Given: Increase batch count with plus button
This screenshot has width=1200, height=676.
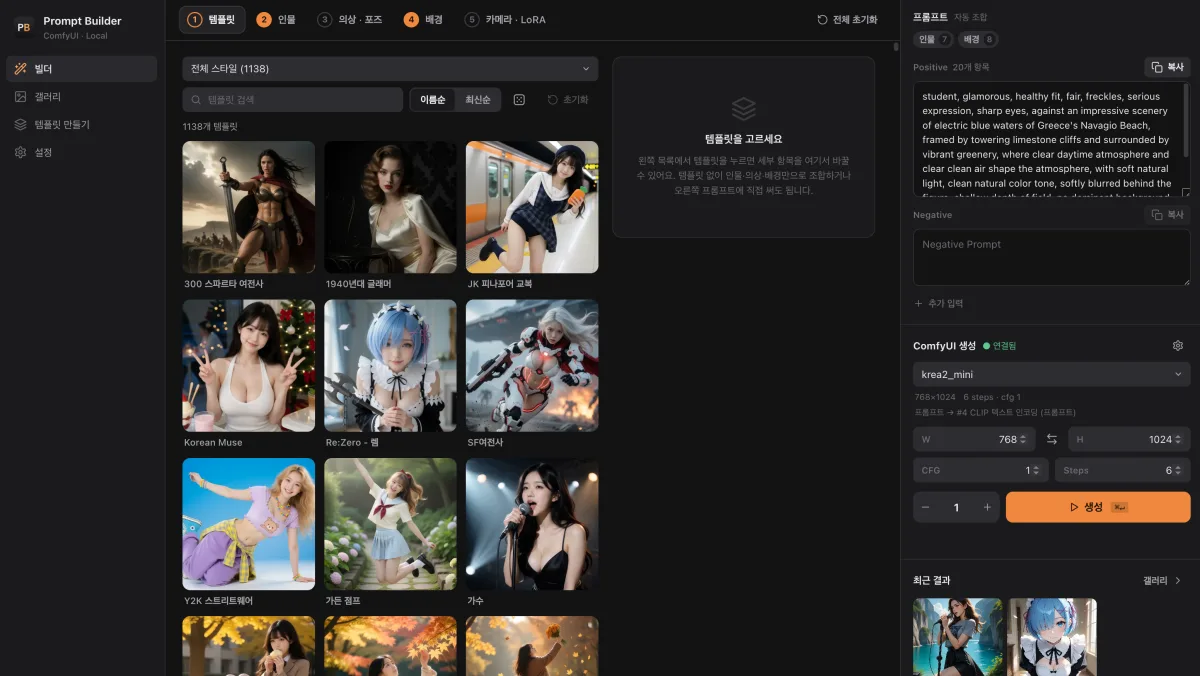Looking at the screenshot, I should click(987, 508).
